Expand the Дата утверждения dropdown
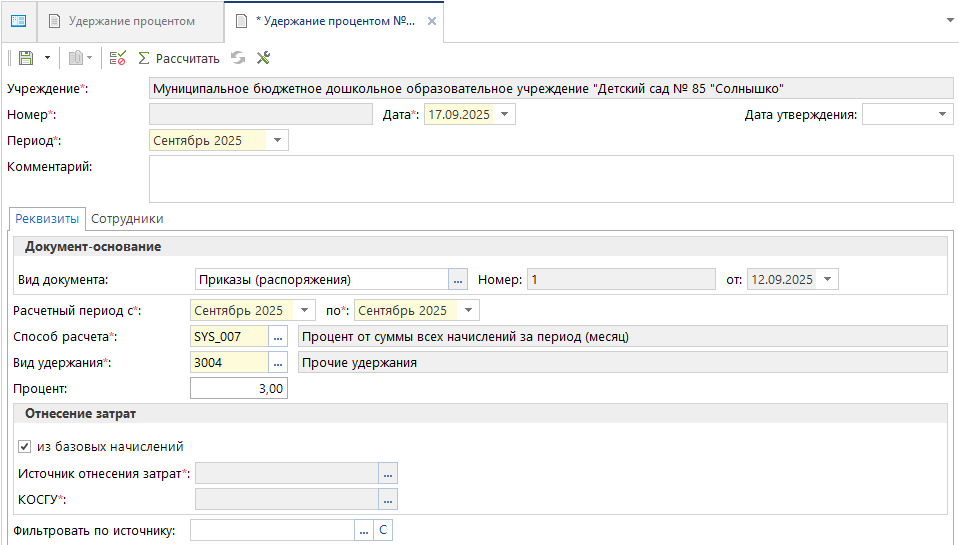 point(943,115)
